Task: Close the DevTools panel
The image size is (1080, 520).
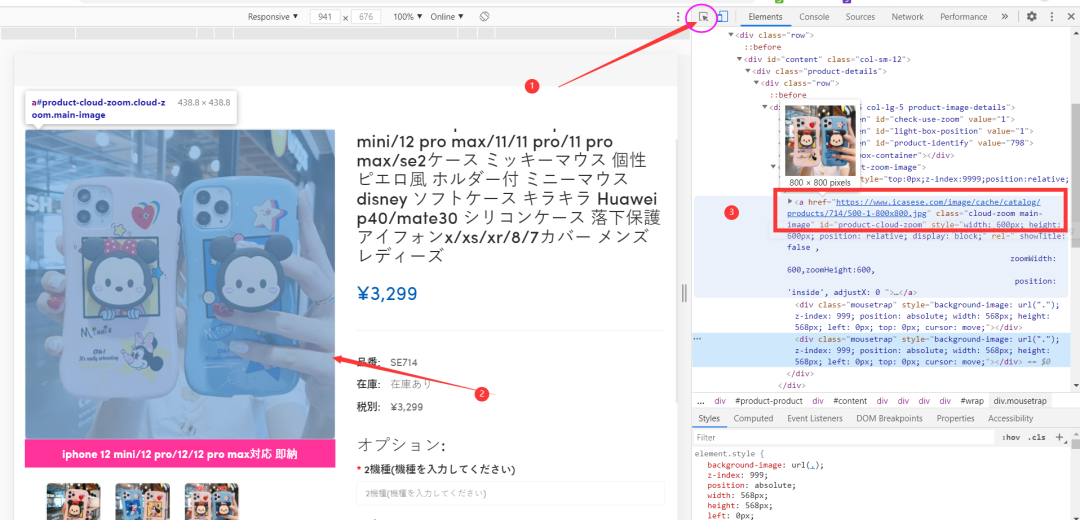Action: tap(1070, 17)
